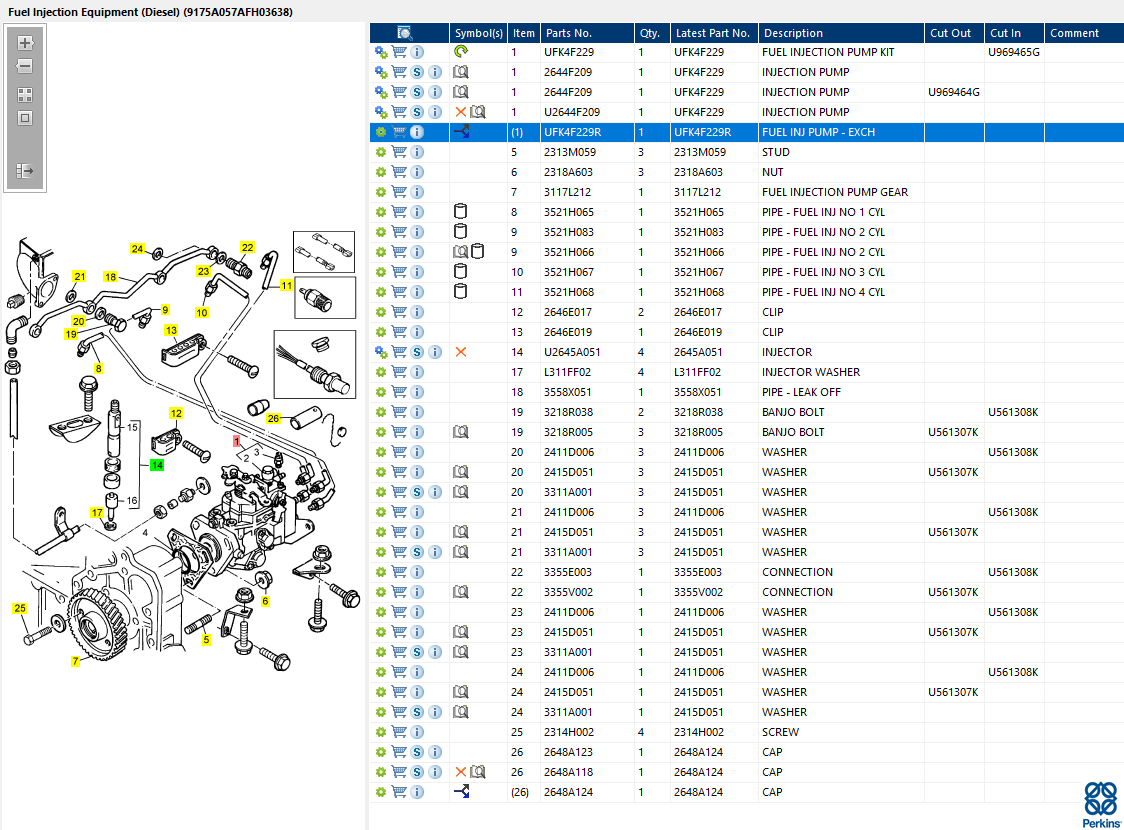Click S icon on U2644F209 INJECTION PUMP row
The height and width of the screenshot is (830, 1124).
tap(417, 113)
